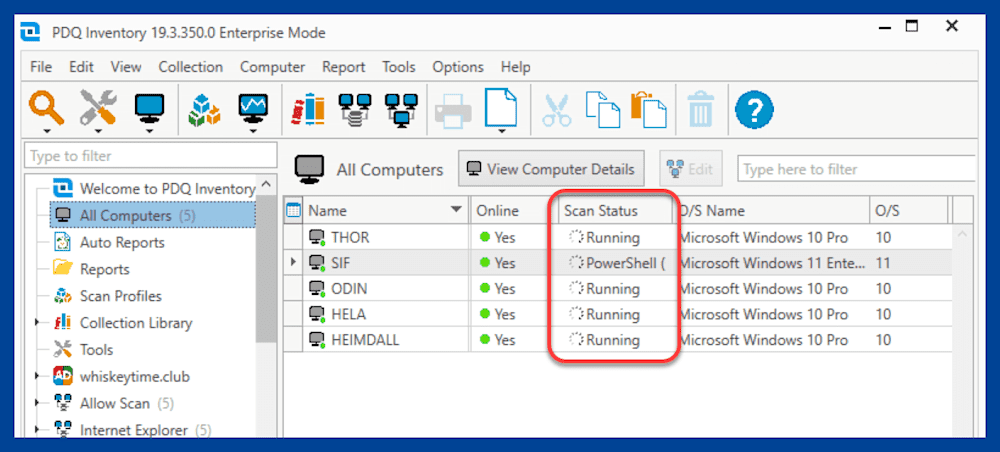Click the monitor with graph line icon
The height and width of the screenshot is (452, 1000).
click(x=253, y=107)
